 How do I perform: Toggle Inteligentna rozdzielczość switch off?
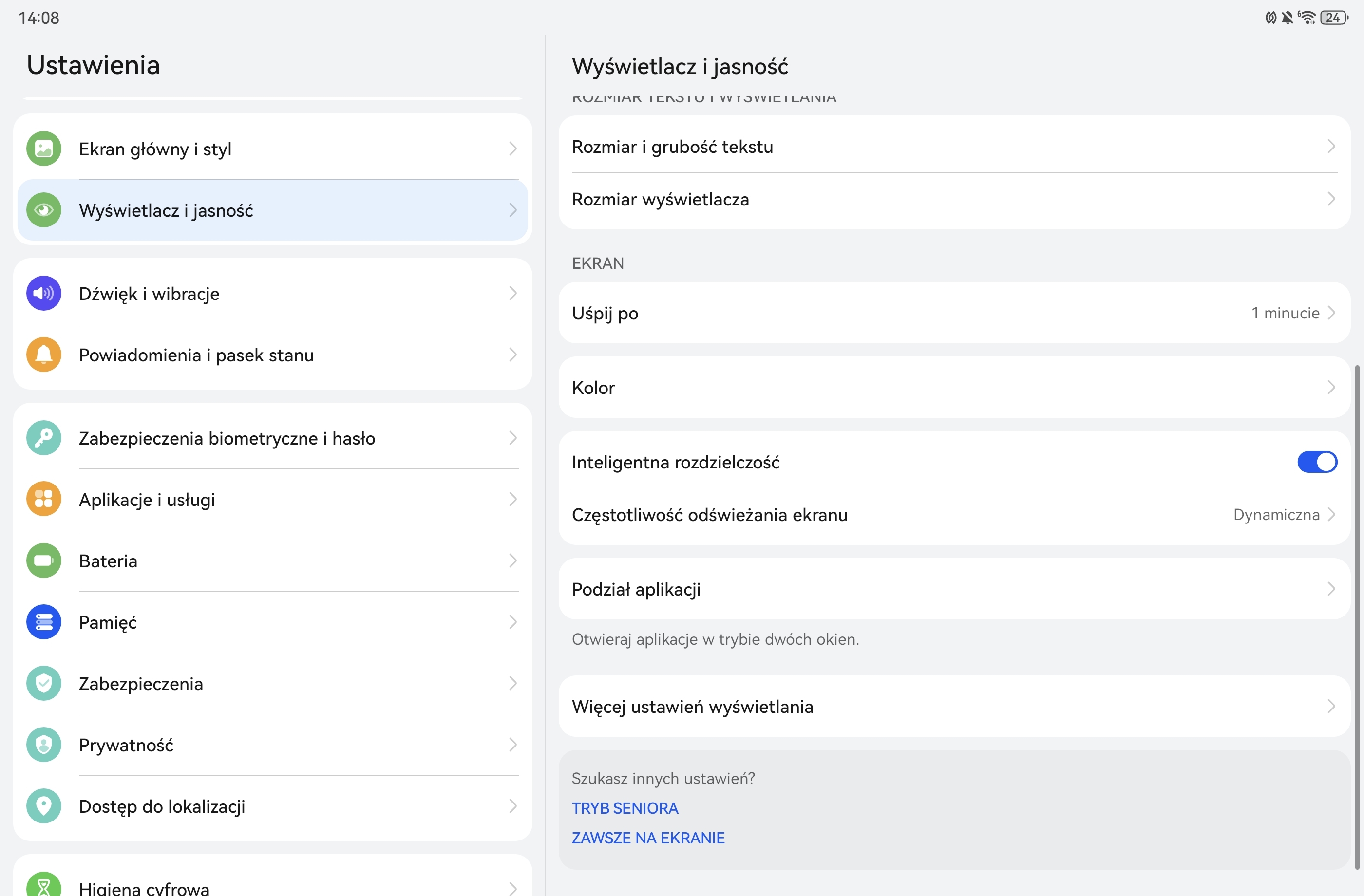[x=1317, y=462]
